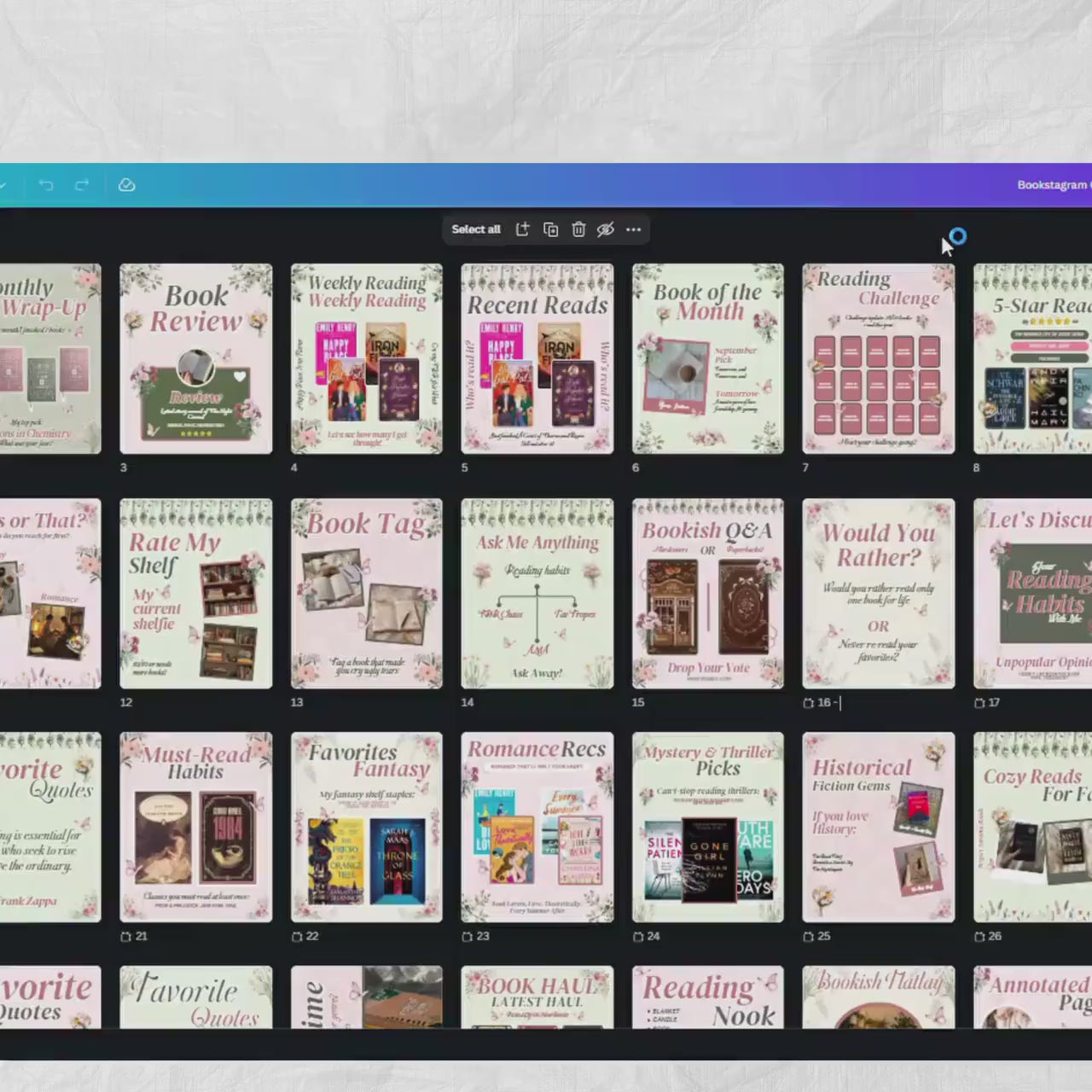Click the Select all button
This screenshot has height=1092, width=1092.
(476, 229)
